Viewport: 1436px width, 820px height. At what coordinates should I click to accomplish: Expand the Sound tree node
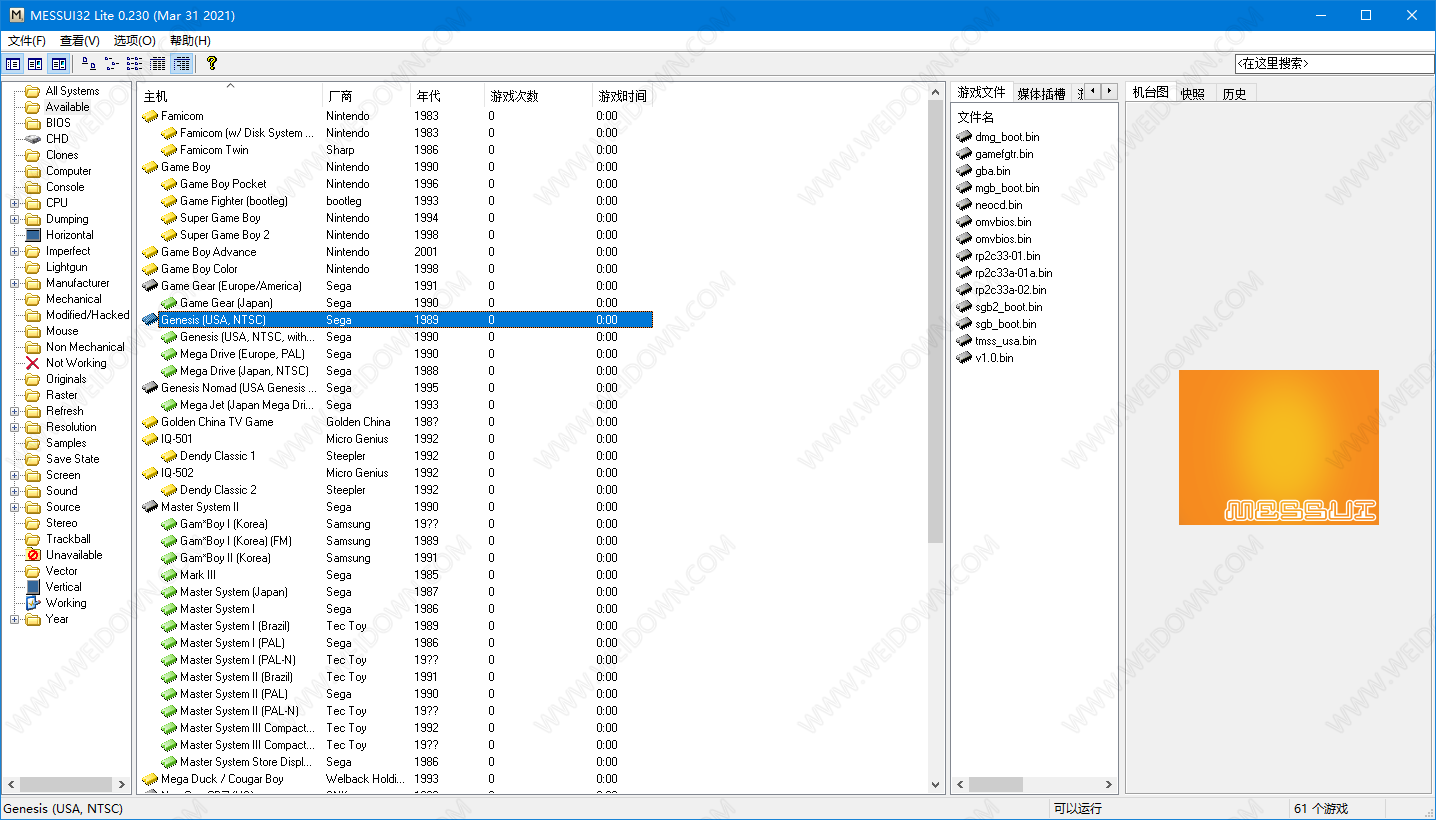click(15, 491)
